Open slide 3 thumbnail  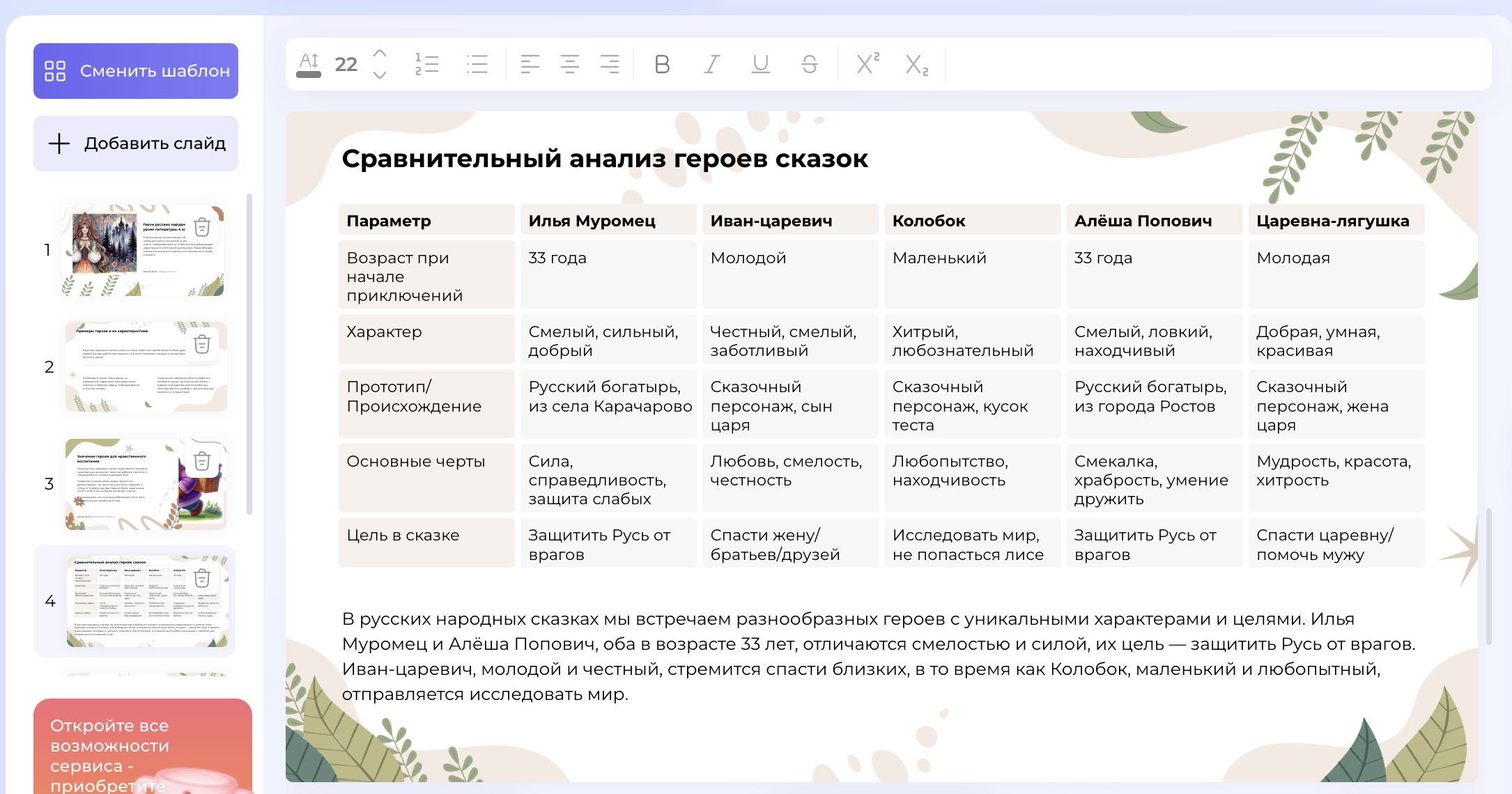146,484
